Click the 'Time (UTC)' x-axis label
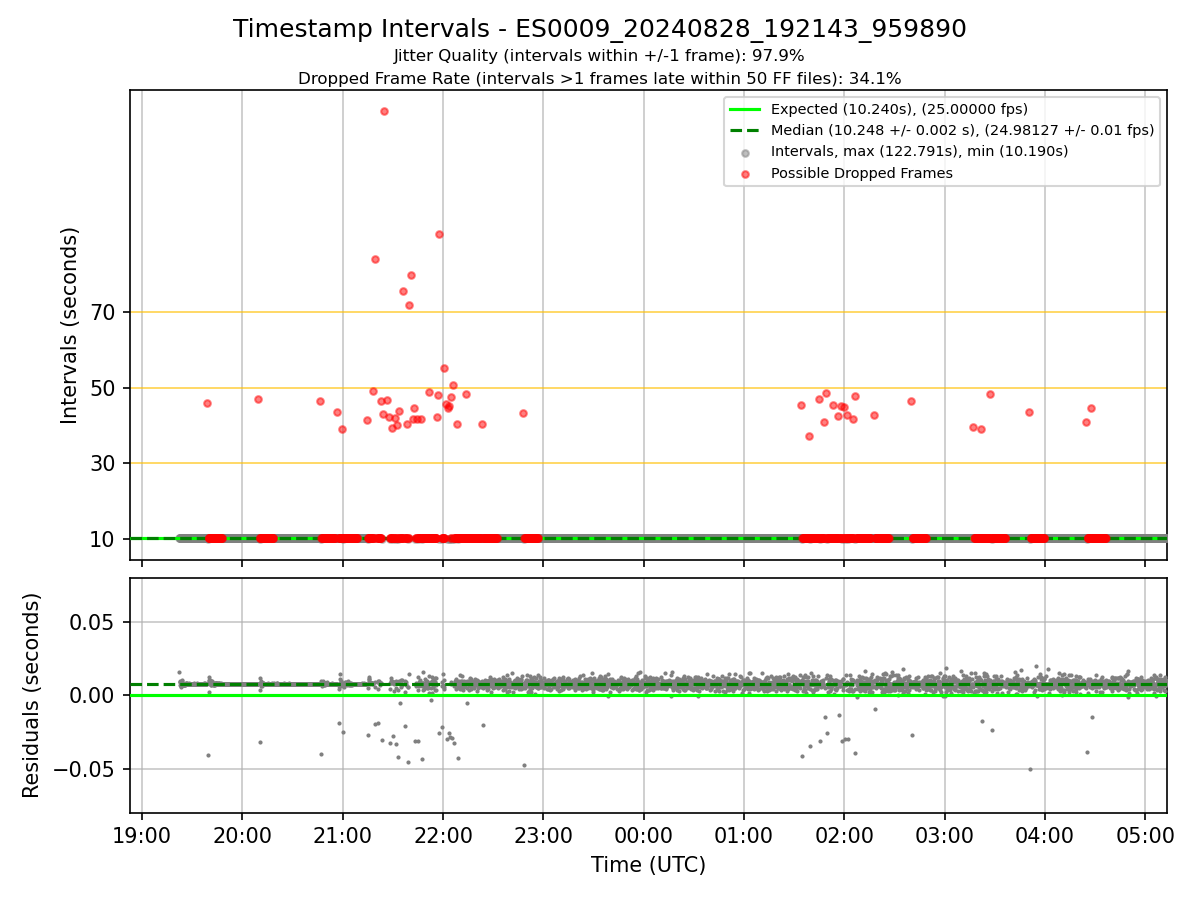The width and height of the screenshot is (1200, 900). point(648,865)
